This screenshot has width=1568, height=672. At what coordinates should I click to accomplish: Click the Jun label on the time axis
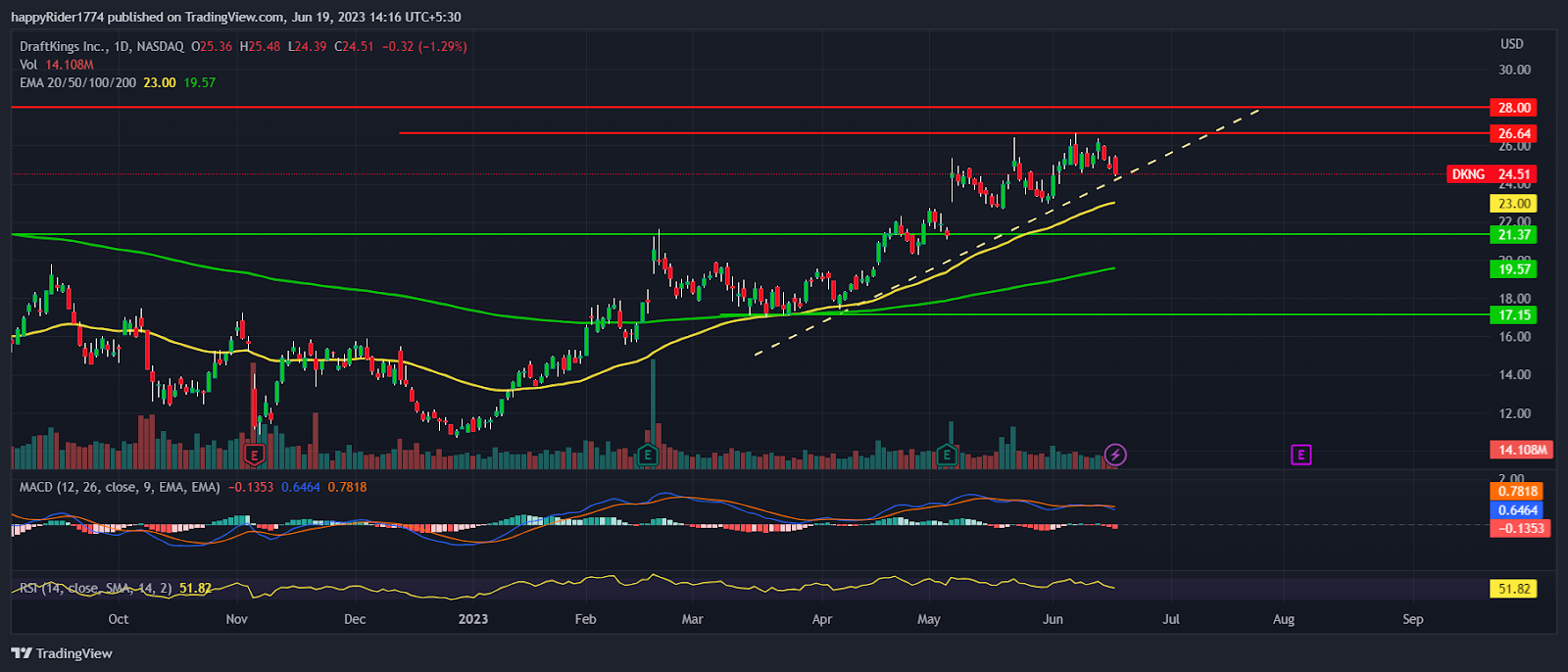(1053, 619)
